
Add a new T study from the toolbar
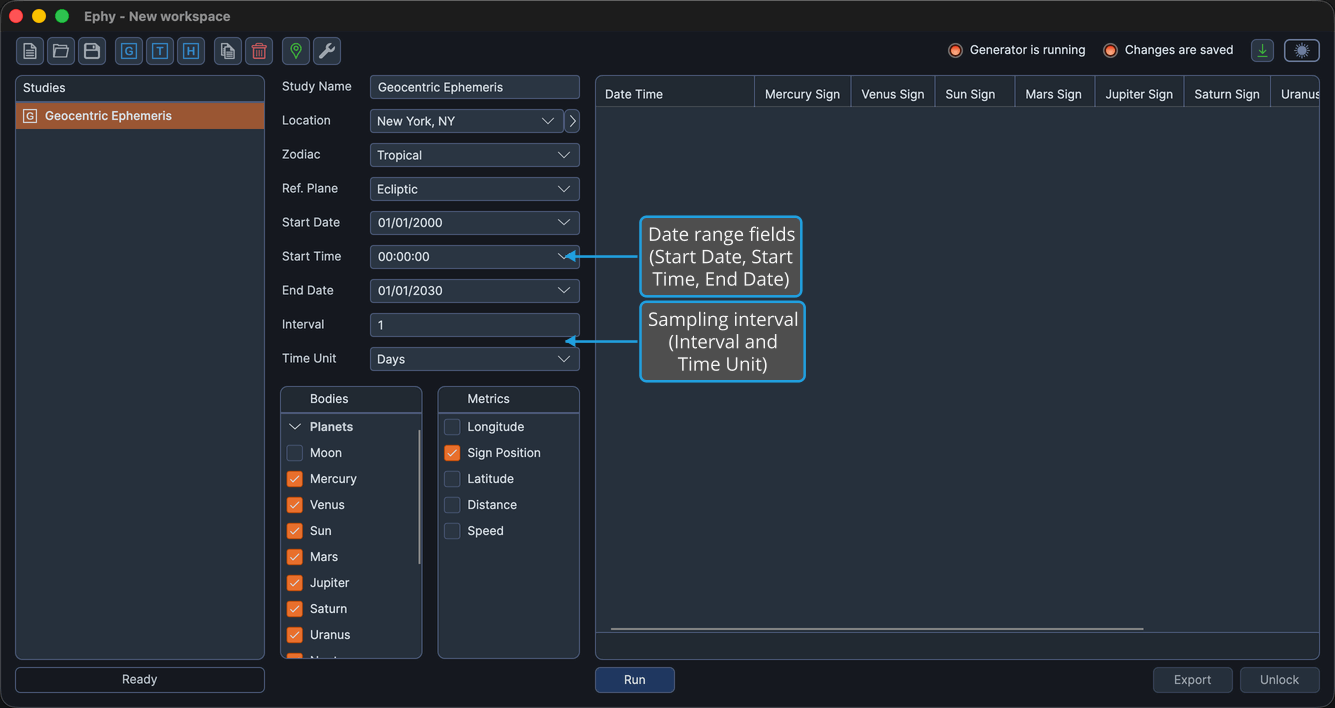[x=160, y=51]
